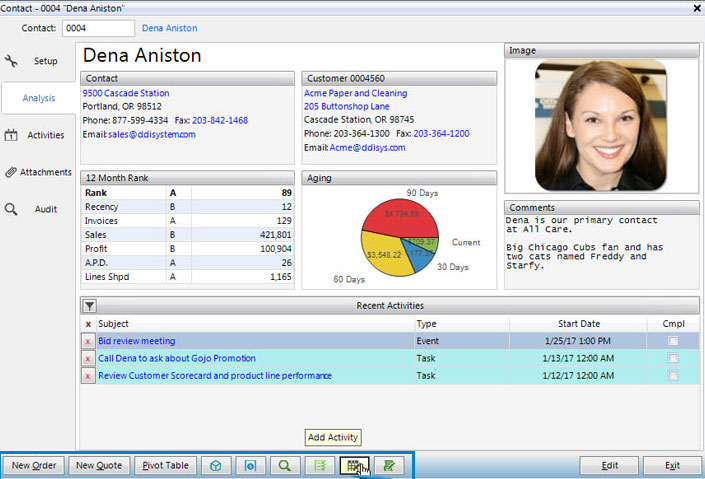Click the Activities calendar icon
The width and height of the screenshot is (705, 479).
click(11, 135)
